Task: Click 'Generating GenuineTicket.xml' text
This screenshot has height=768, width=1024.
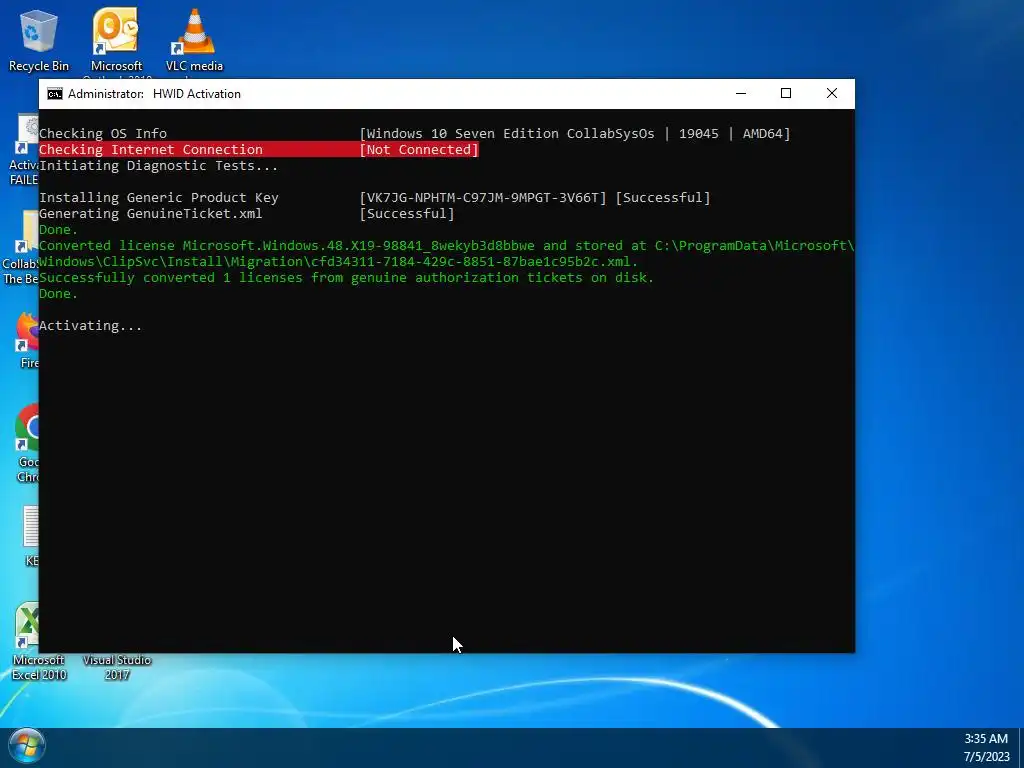Action: pos(151,214)
